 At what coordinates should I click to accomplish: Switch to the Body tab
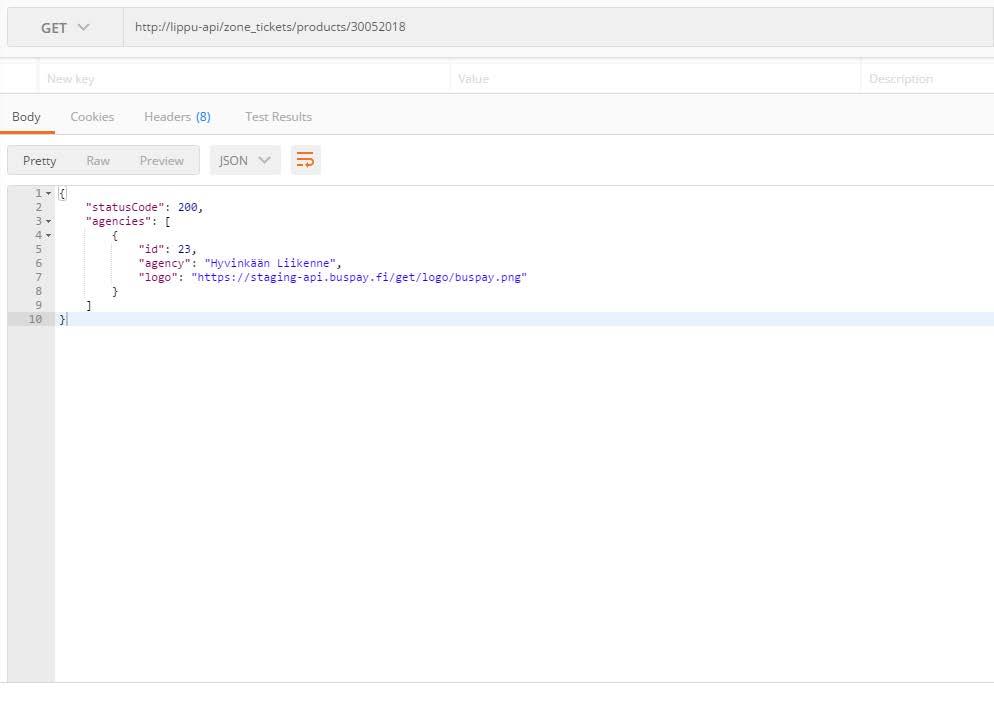26,117
